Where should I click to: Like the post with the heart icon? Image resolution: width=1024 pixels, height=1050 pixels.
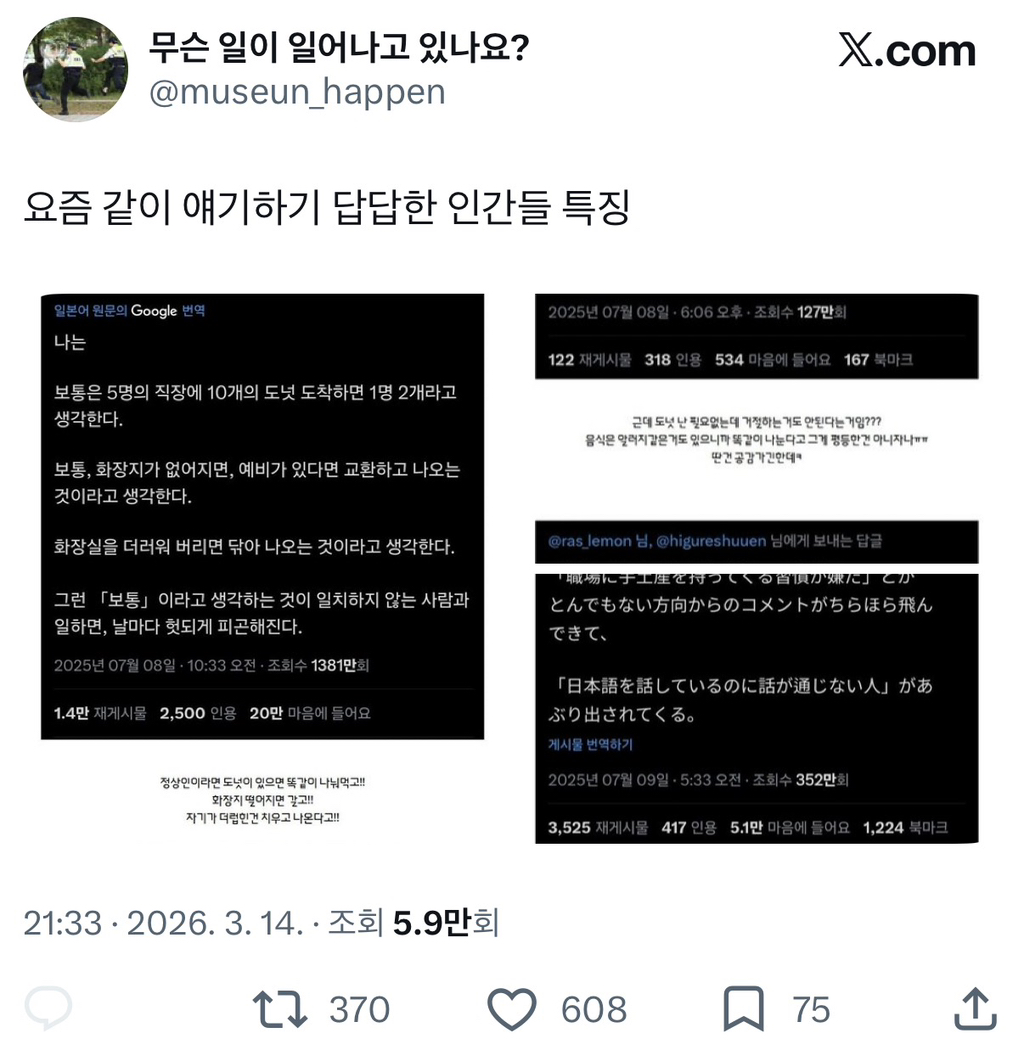point(512,1009)
